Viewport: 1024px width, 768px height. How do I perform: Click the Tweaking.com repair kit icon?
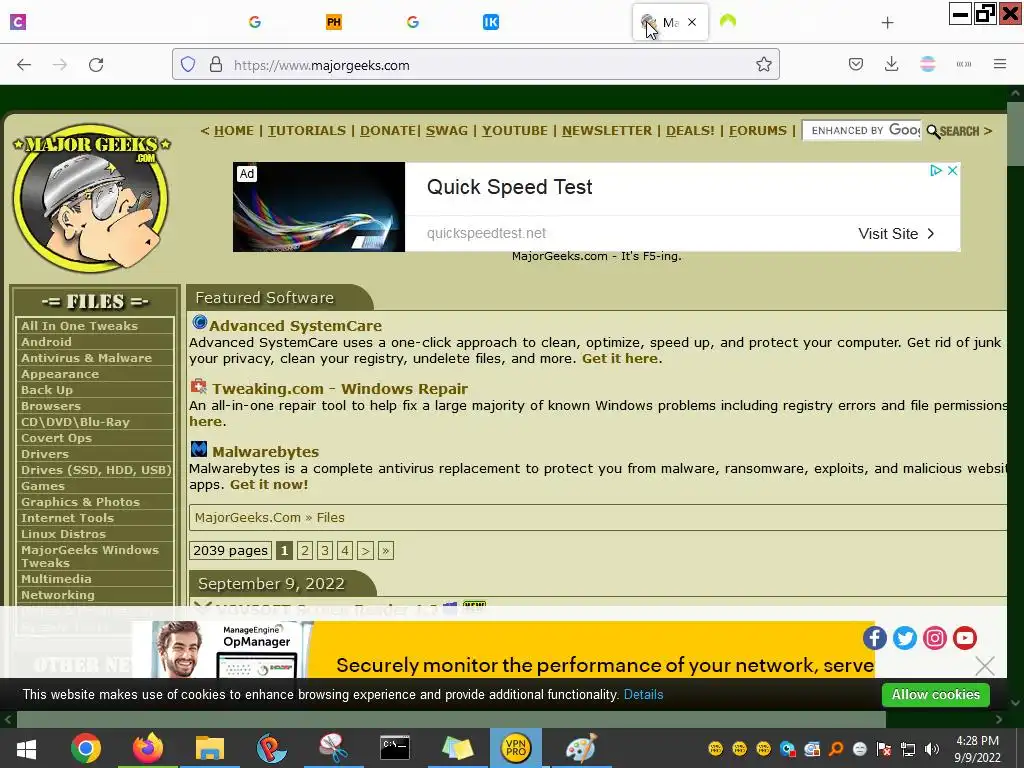[199, 386]
